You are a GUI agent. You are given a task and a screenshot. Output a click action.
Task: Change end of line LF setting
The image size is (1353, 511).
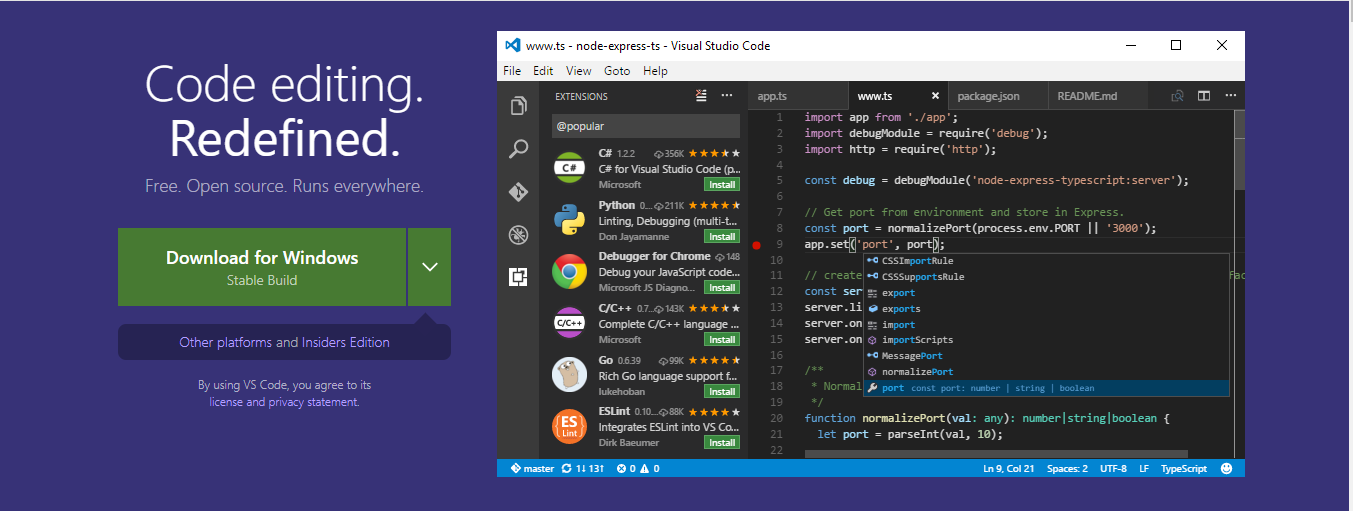pos(1144,468)
